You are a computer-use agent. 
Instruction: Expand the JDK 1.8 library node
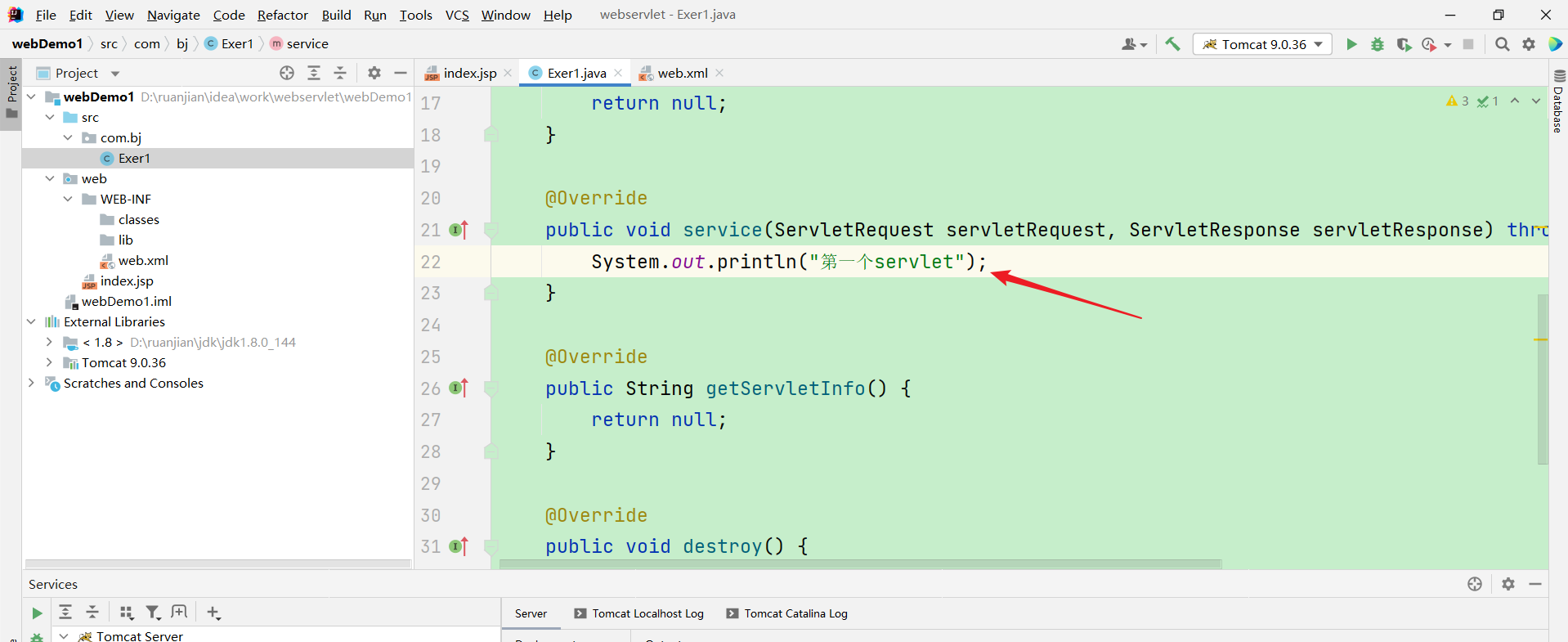click(x=49, y=342)
